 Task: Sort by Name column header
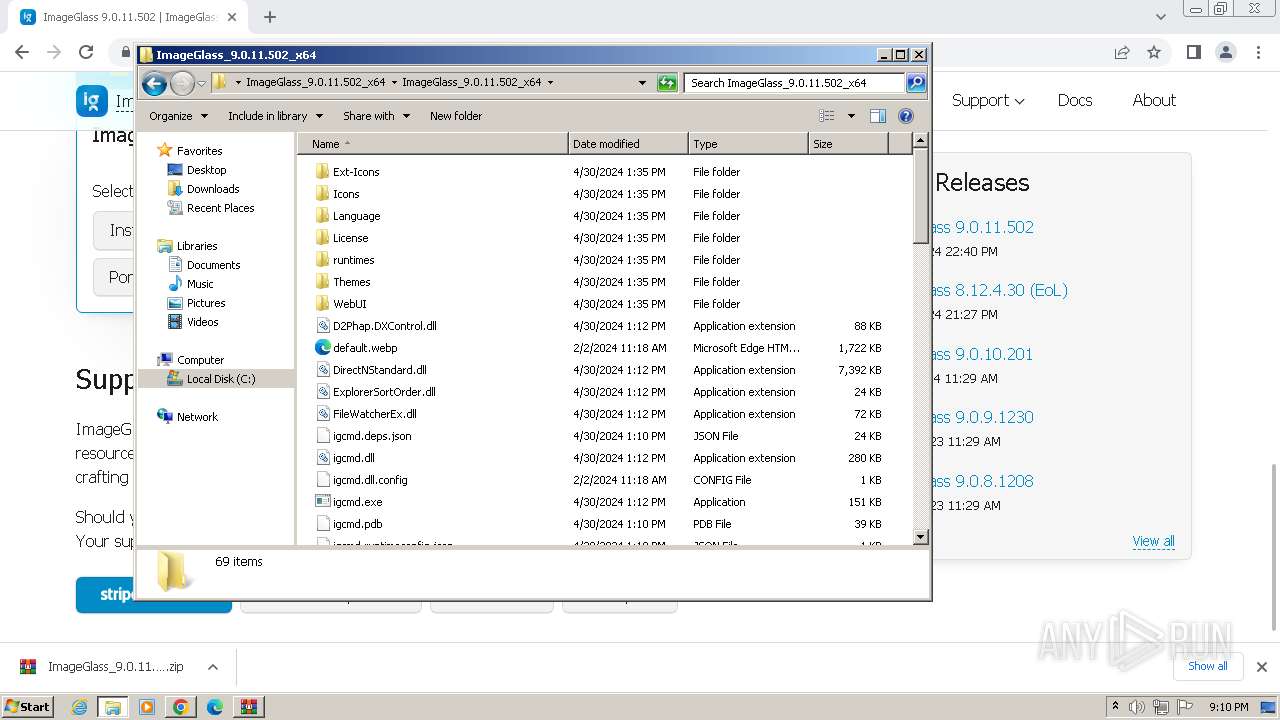[x=432, y=144]
